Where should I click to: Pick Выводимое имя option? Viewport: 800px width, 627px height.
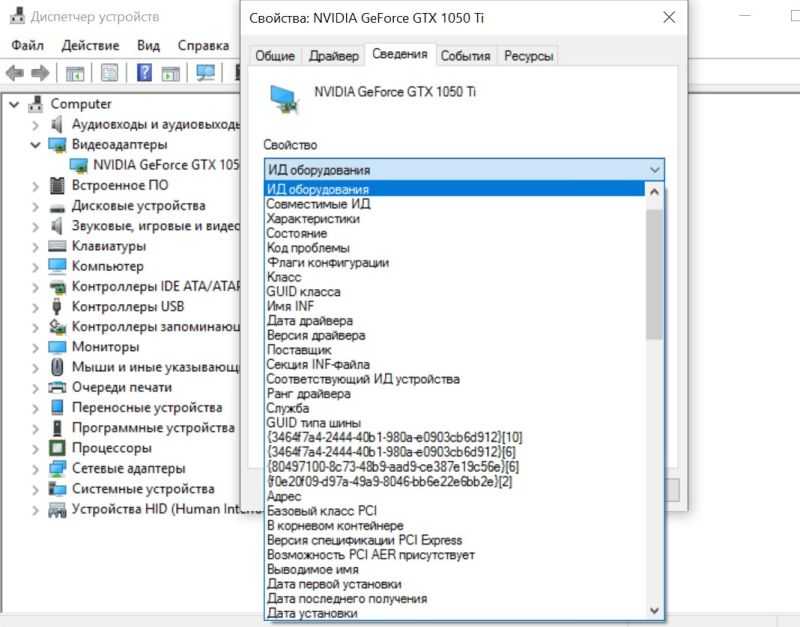[313, 569]
